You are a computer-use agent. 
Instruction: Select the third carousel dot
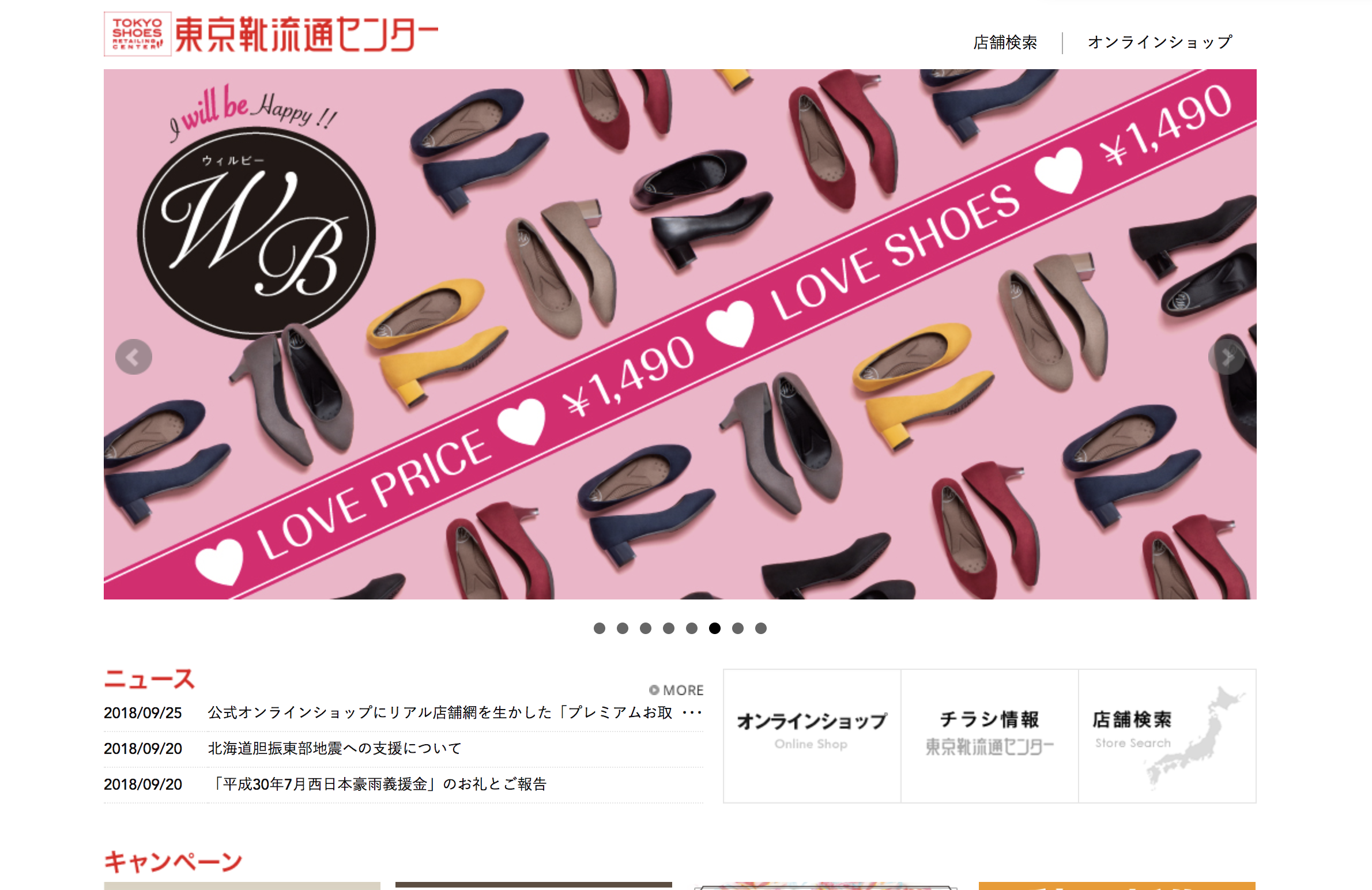(x=646, y=628)
